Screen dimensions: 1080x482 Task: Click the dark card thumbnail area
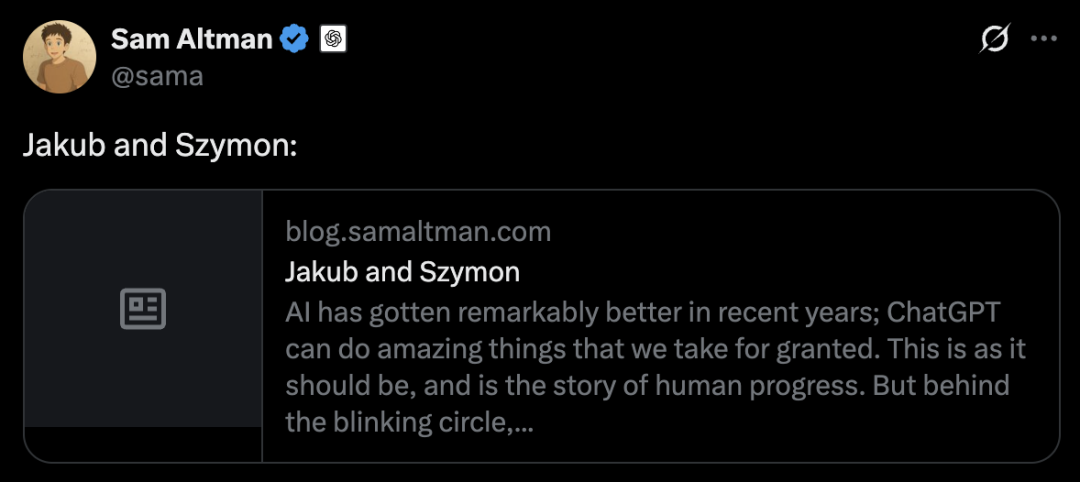(x=143, y=250)
